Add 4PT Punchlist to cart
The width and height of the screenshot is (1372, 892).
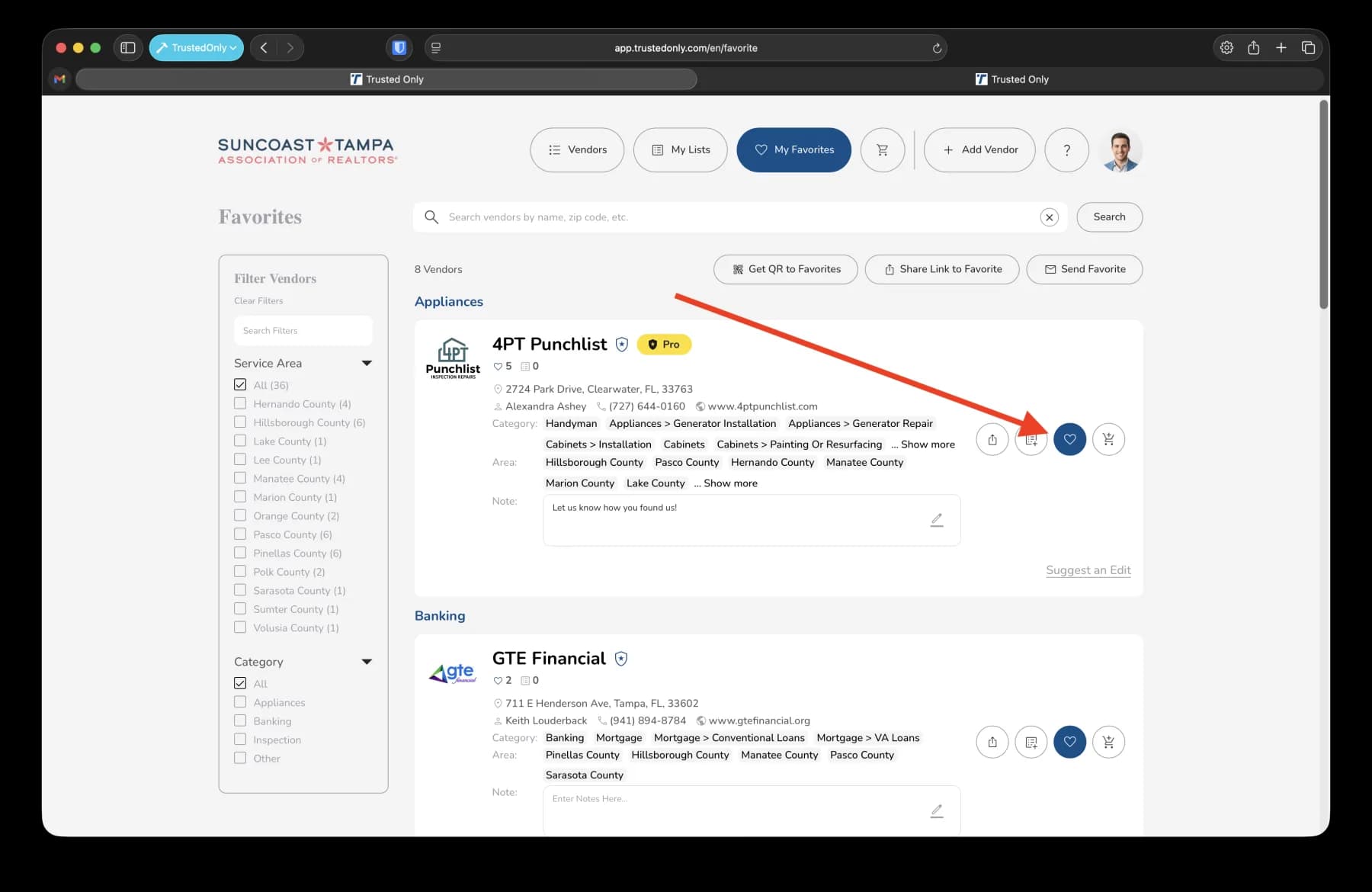1108,439
